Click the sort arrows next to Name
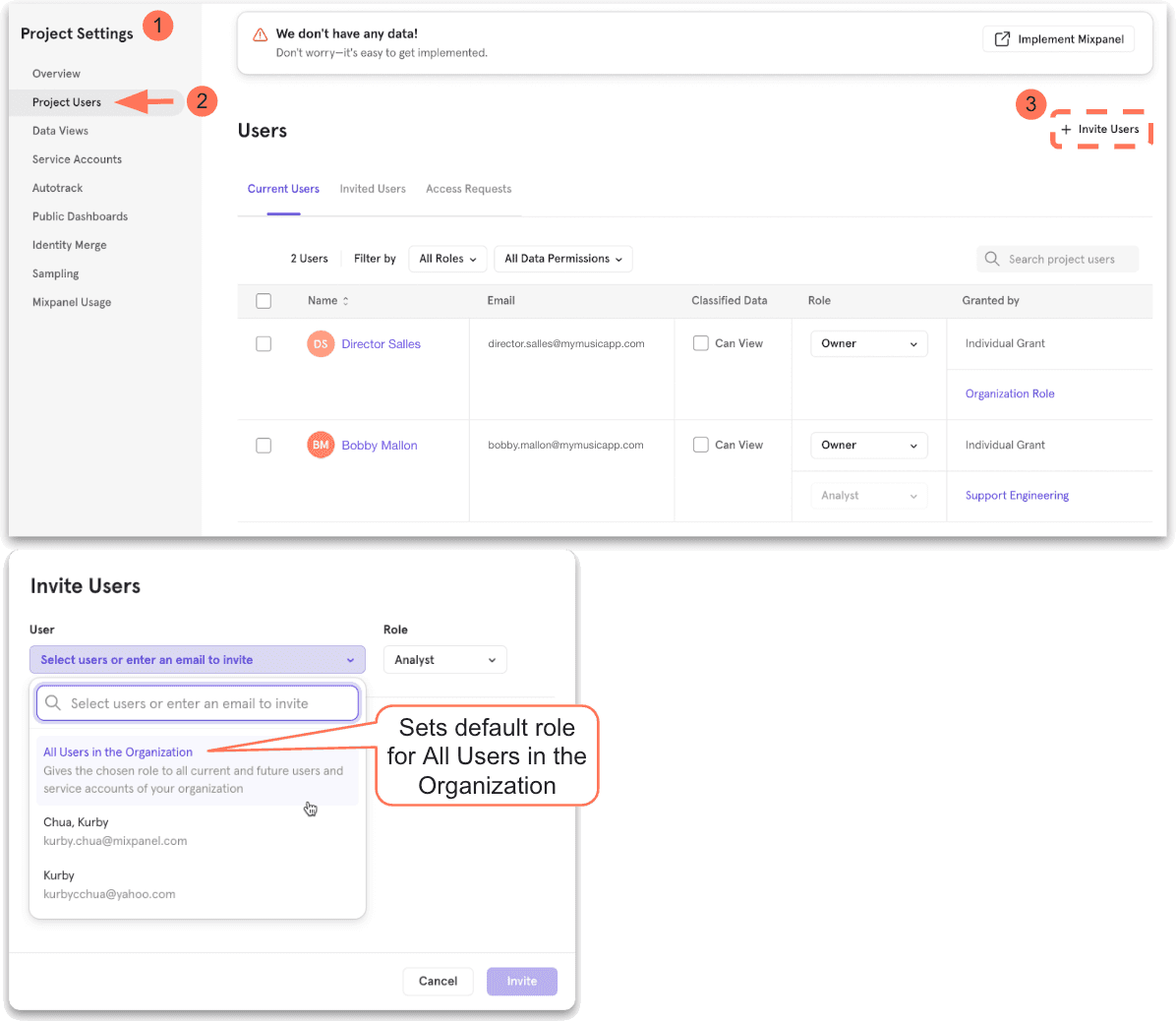Screen dimensions: 1176x1022 pyautogui.click(x=345, y=301)
